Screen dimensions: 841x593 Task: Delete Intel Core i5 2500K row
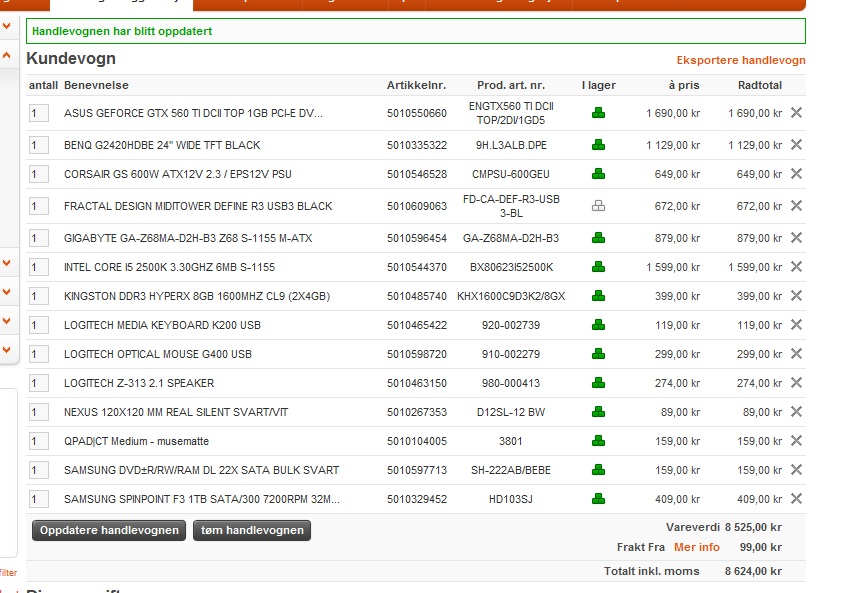(x=796, y=266)
